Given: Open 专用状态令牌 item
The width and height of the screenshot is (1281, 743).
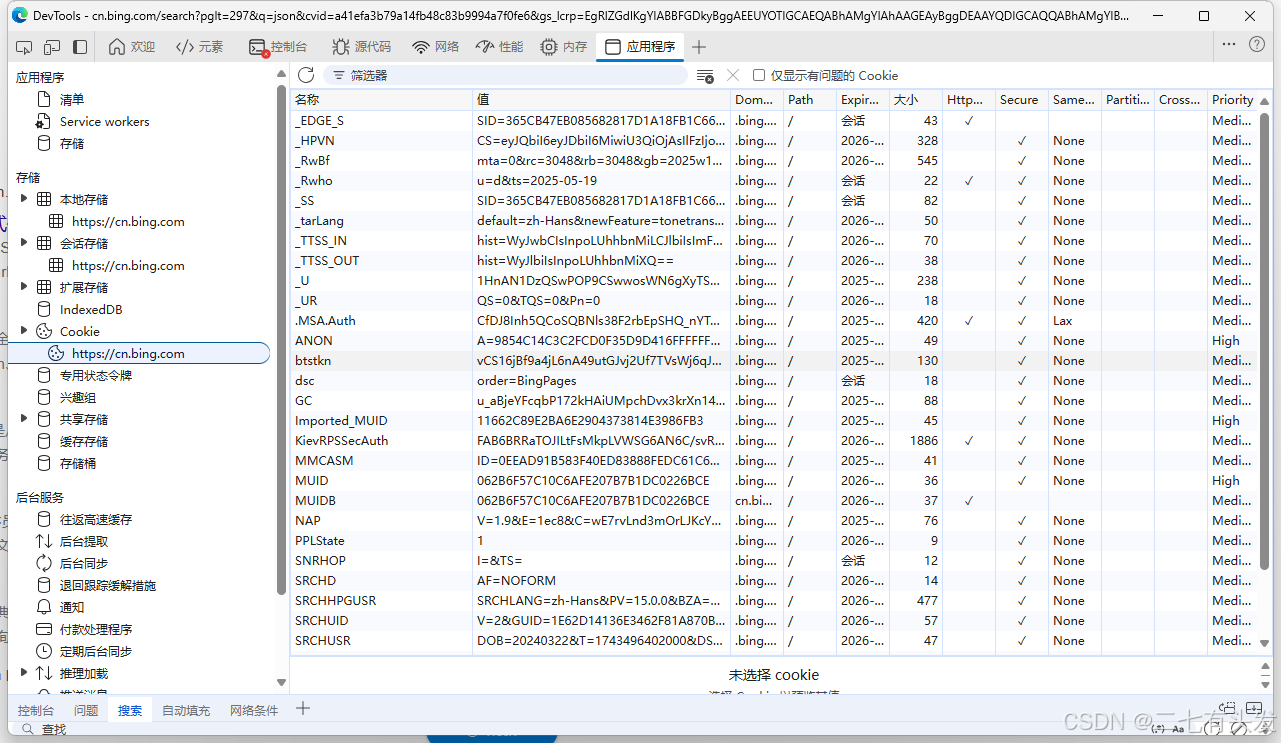Looking at the screenshot, I should (96, 375).
